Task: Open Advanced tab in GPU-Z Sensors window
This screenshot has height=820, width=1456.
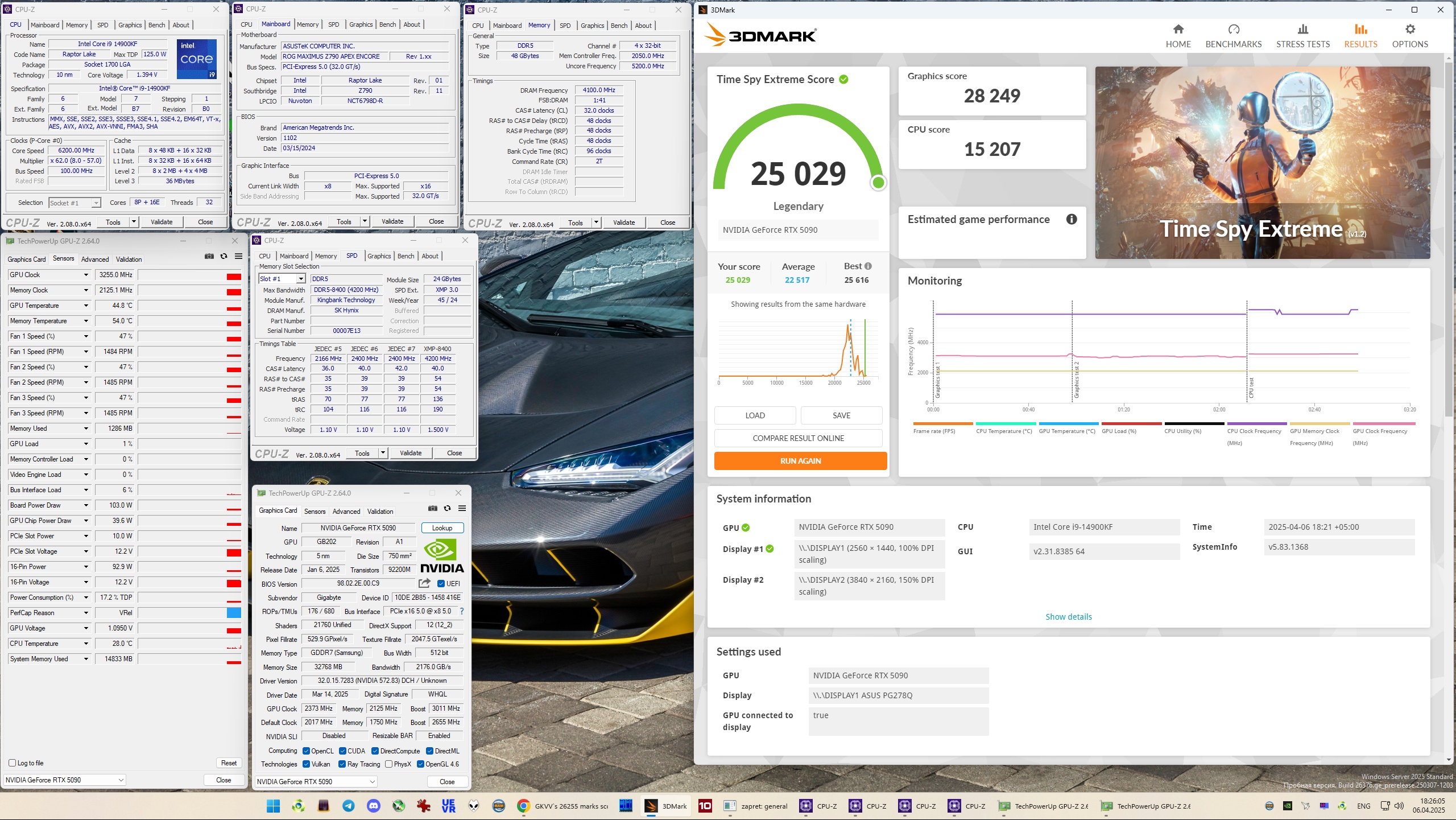Action: [94, 259]
